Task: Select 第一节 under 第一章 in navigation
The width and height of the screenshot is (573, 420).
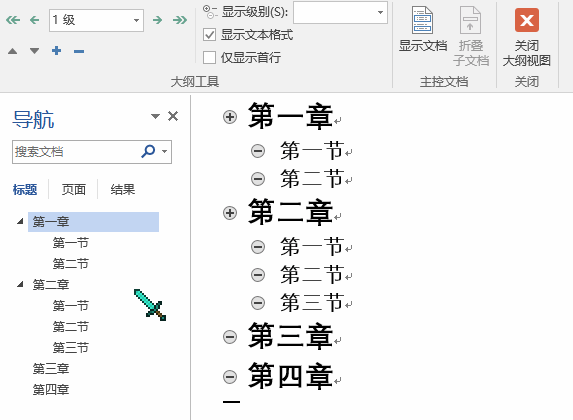Action: tap(71, 243)
